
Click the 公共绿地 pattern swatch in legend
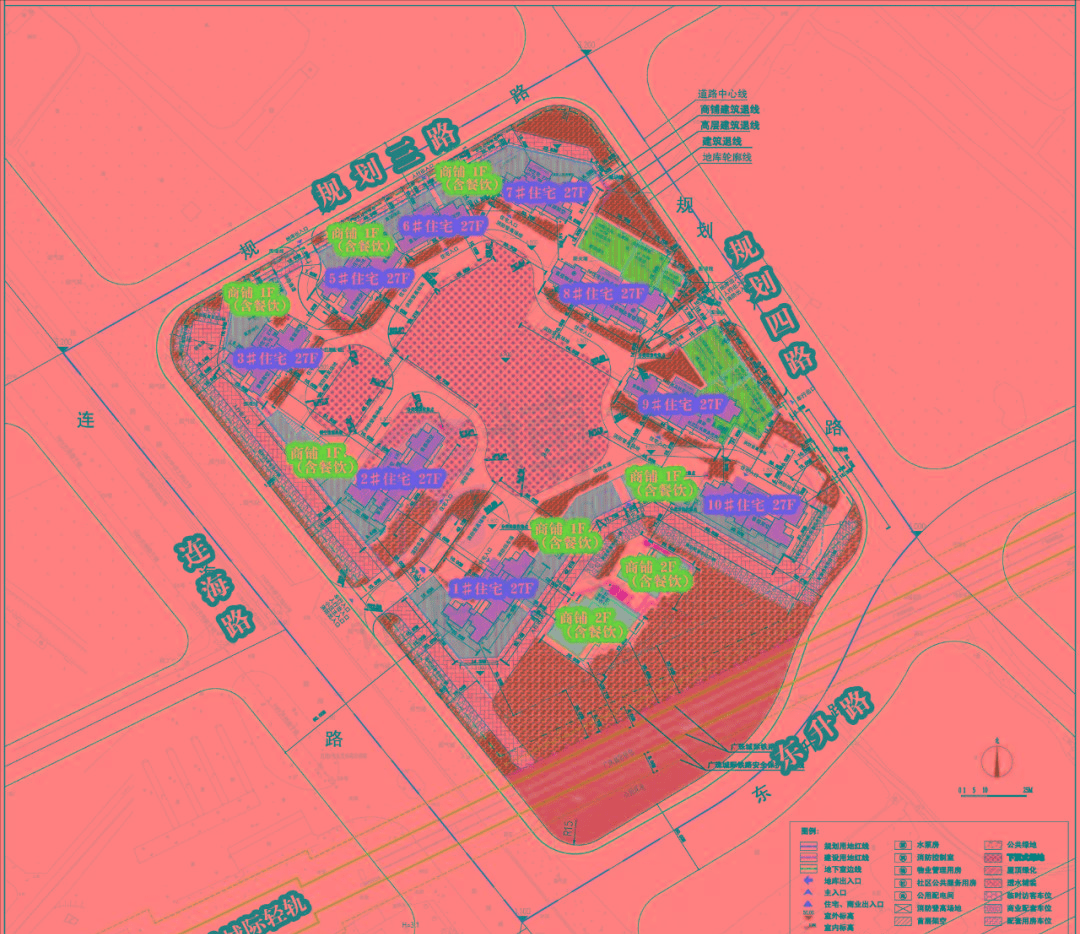(x=993, y=845)
